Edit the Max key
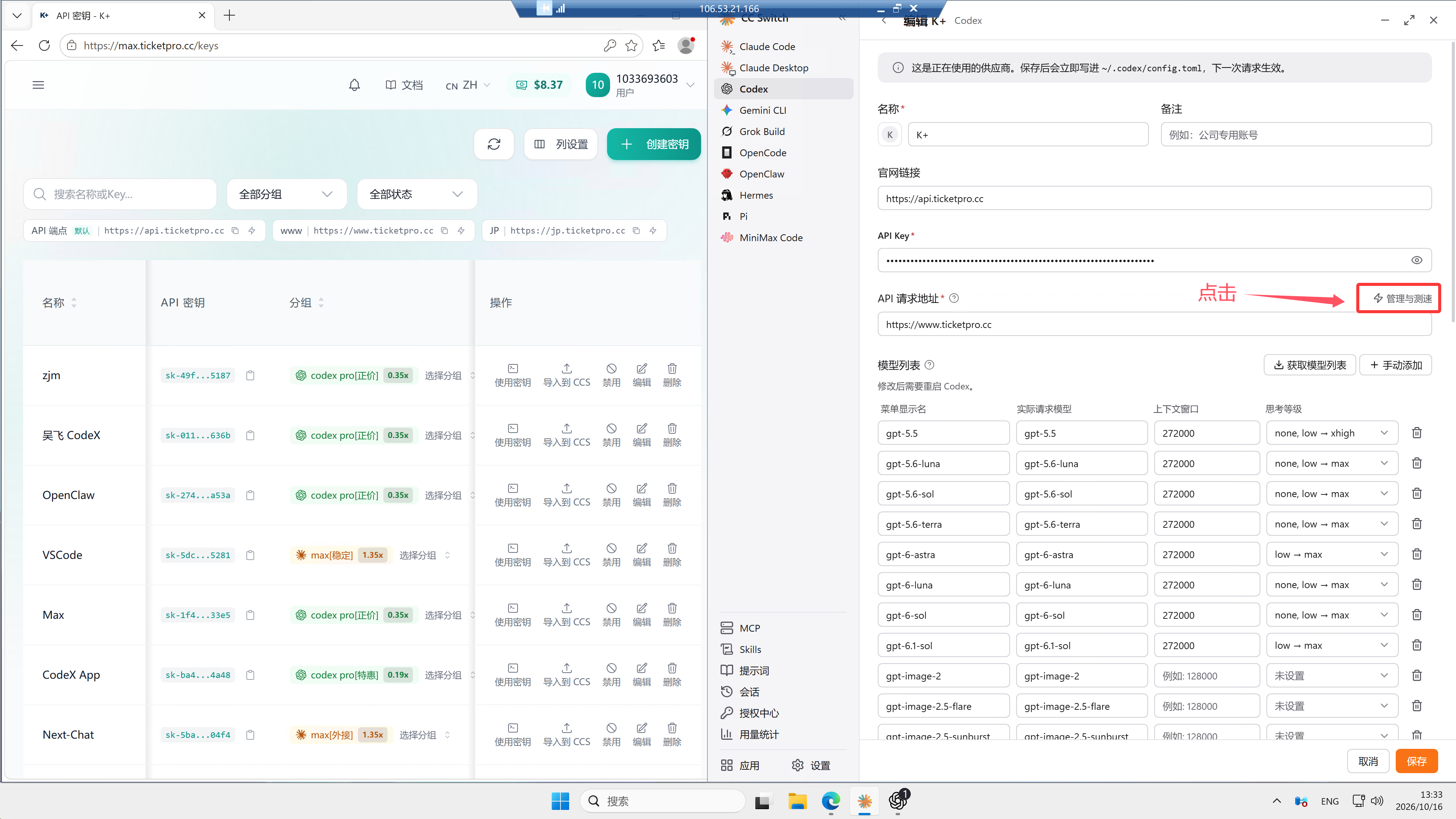1456x819 pixels. coord(642,615)
